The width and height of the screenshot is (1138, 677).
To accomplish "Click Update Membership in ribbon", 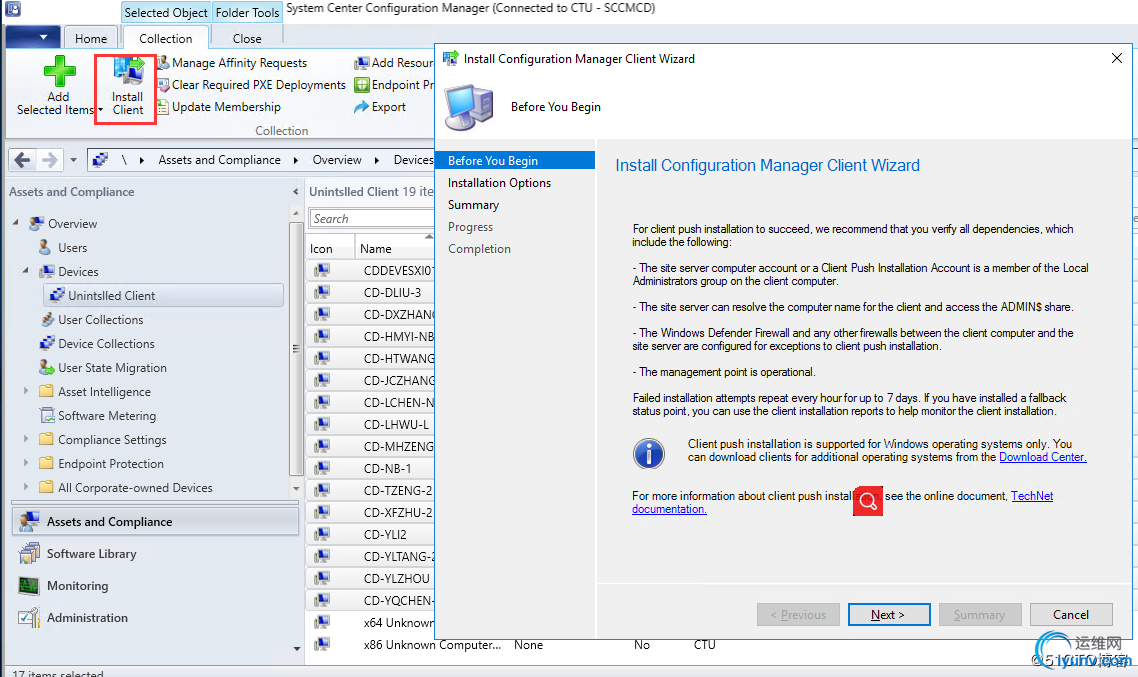I will click(226, 107).
